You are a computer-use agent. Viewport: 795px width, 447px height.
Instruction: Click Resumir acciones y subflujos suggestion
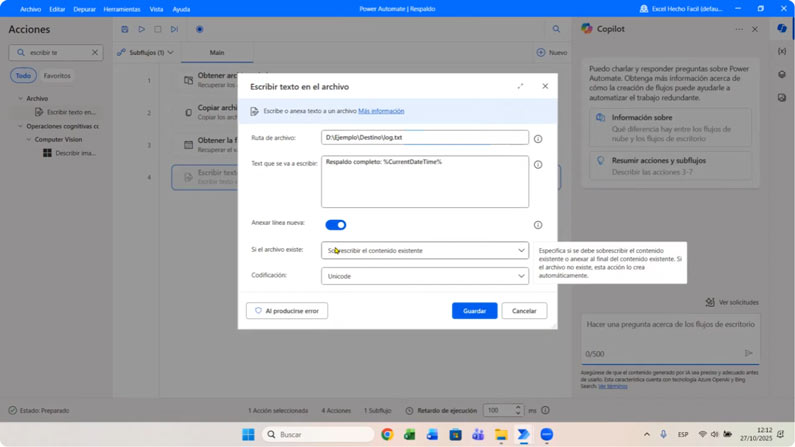(x=670, y=166)
